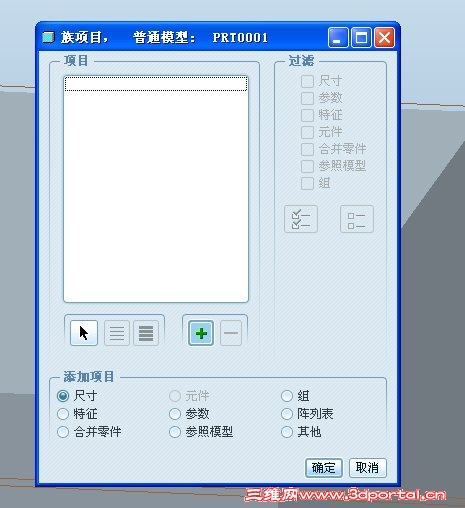Click the empty first row in 项目 list
This screenshot has height=508, width=465.
point(156,84)
